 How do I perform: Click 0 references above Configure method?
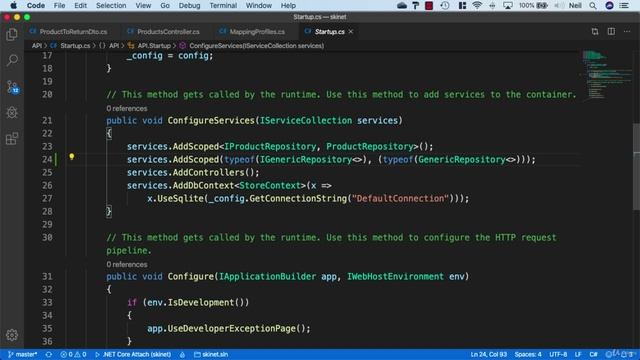[x=127, y=264]
